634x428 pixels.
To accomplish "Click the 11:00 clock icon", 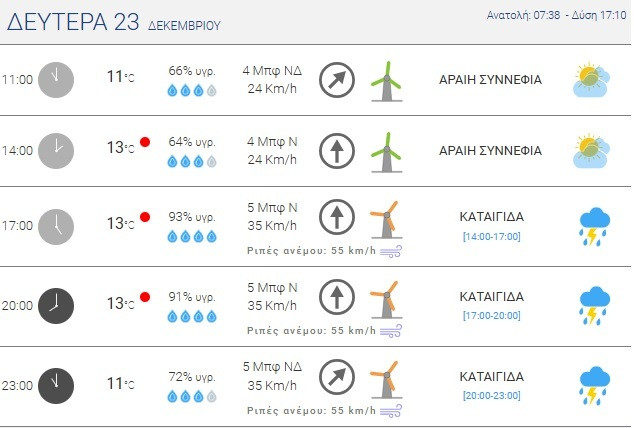I will point(56,80).
